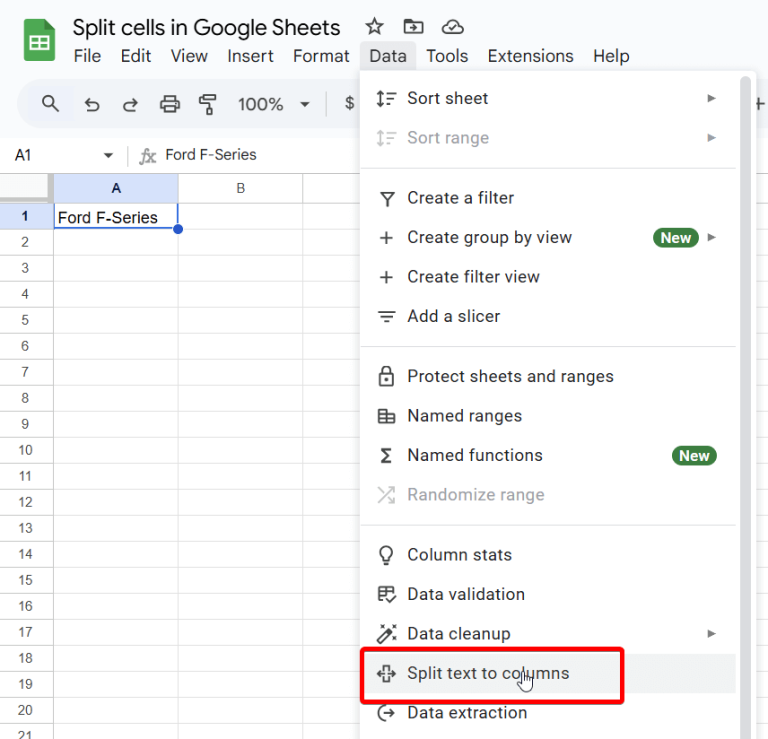Click the move to folder icon
Viewport: 768px width, 739px height.
pyautogui.click(x=412, y=27)
